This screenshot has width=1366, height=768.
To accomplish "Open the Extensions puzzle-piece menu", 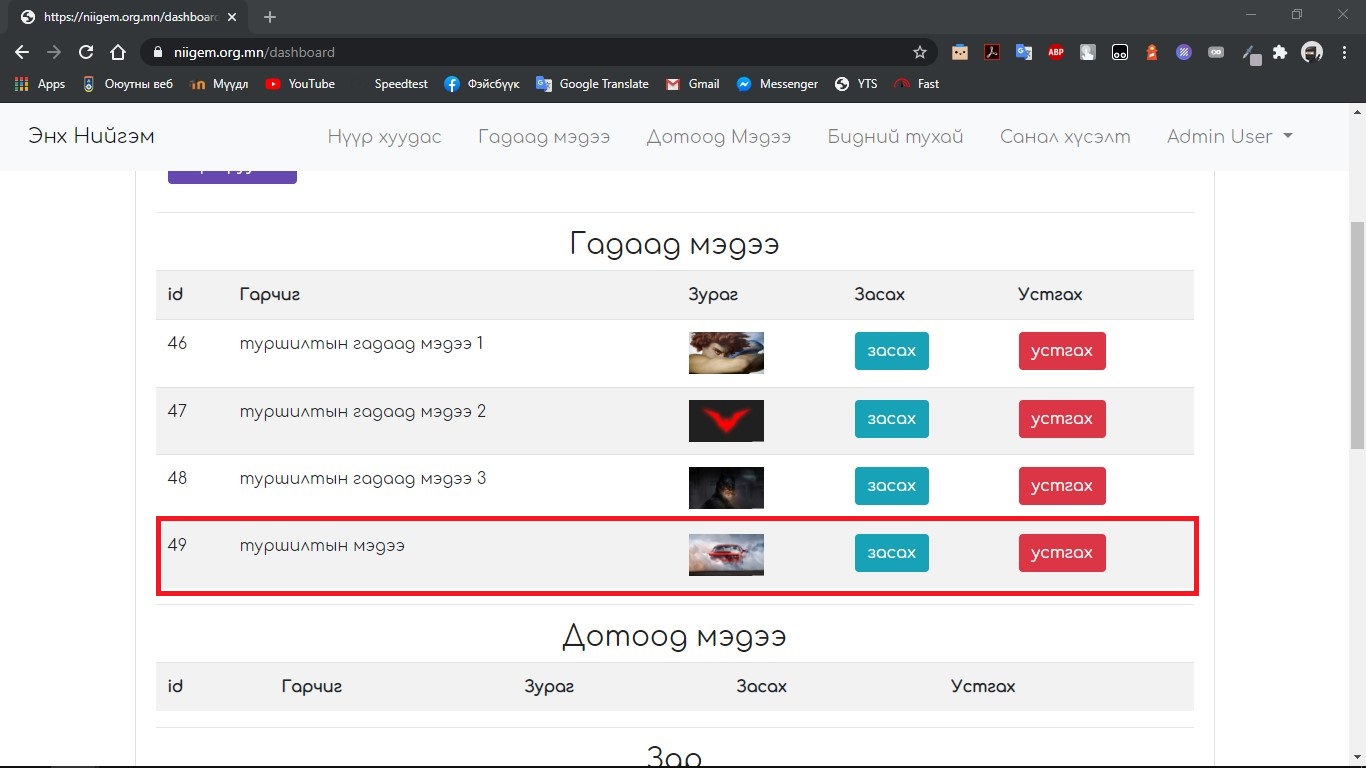I will [x=1280, y=52].
